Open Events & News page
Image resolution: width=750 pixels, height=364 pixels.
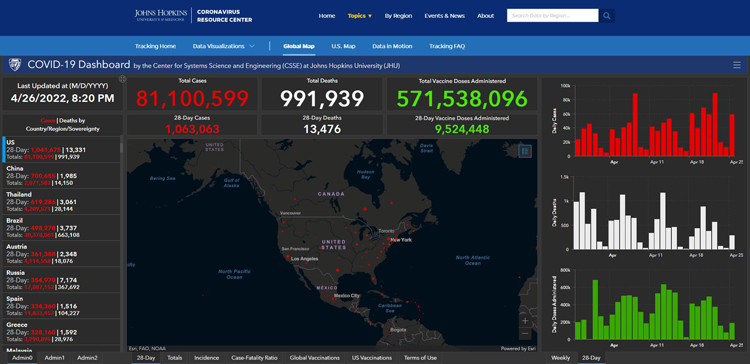coord(444,16)
